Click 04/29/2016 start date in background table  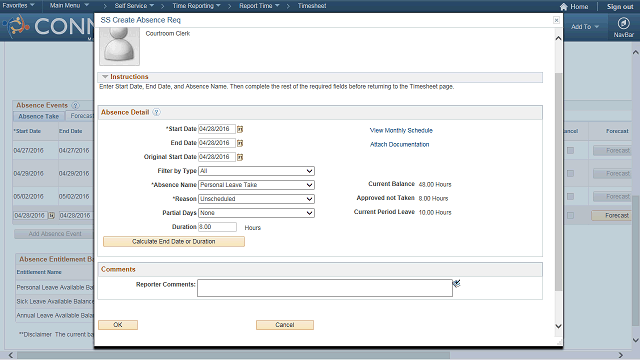(x=29, y=173)
